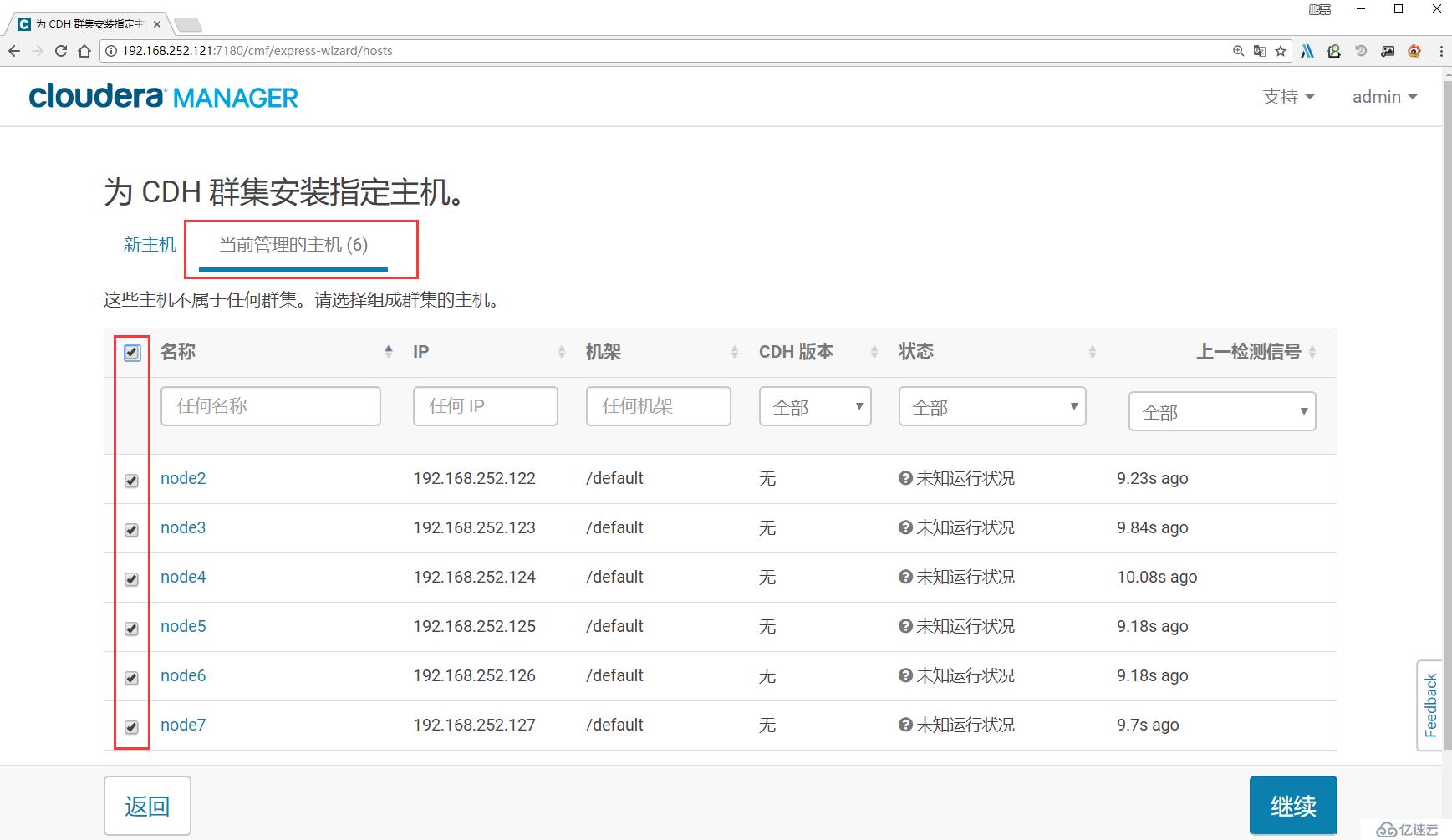Open the Feedback side tab

tap(1430, 705)
